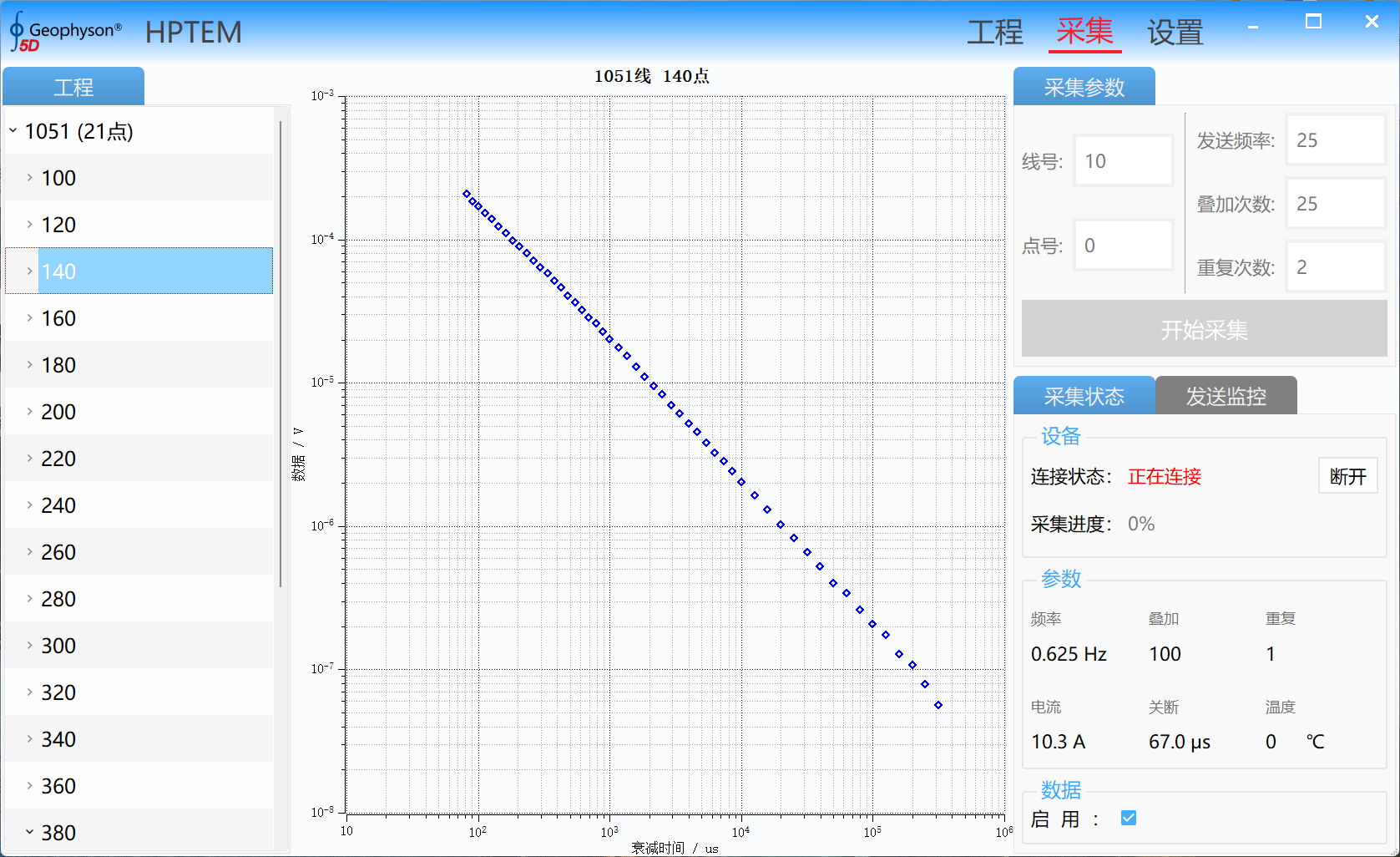Expand the point 100 tree item
Viewport: 1400px width, 857px height.
[x=29, y=178]
